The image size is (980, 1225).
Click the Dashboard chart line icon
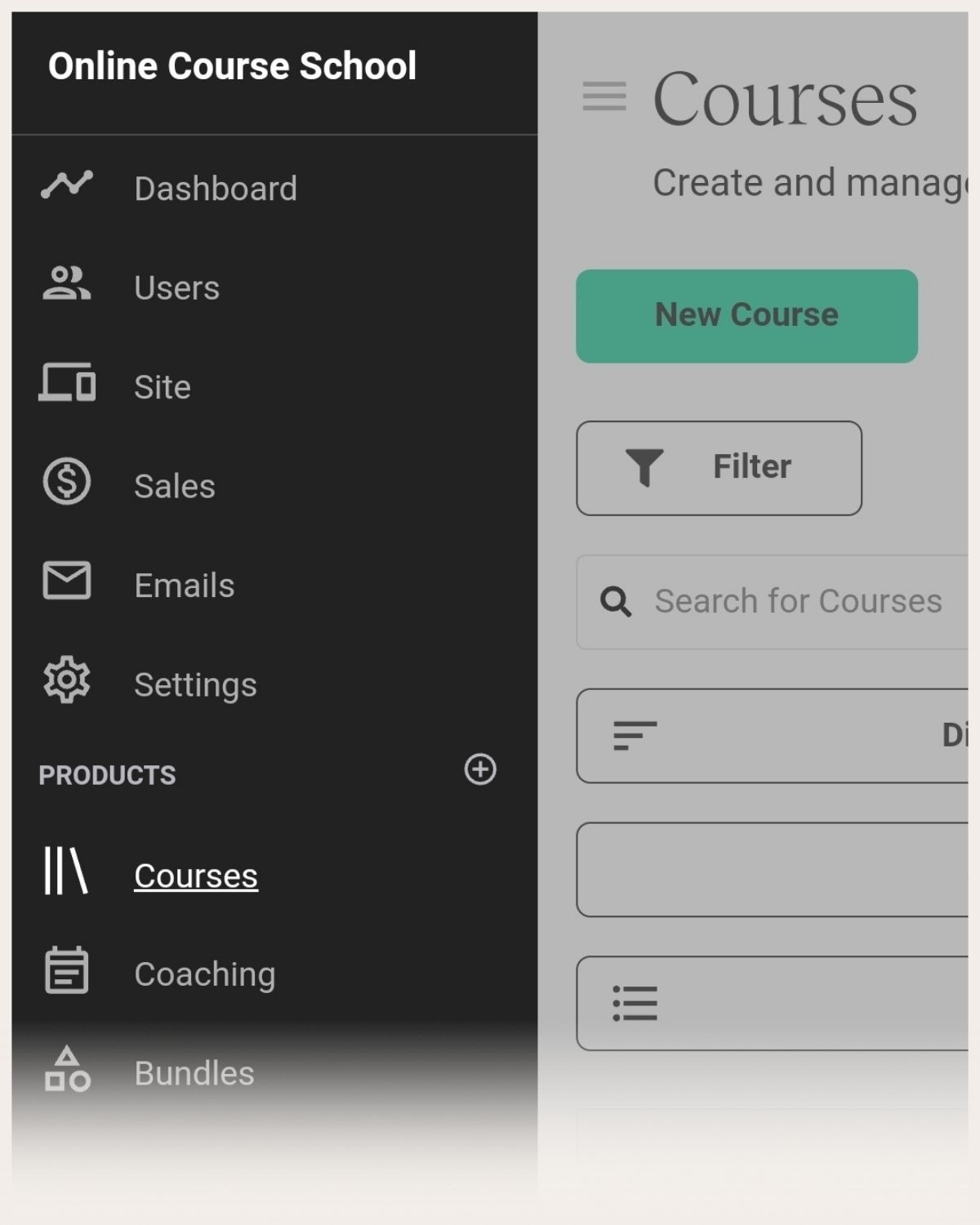click(x=66, y=185)
